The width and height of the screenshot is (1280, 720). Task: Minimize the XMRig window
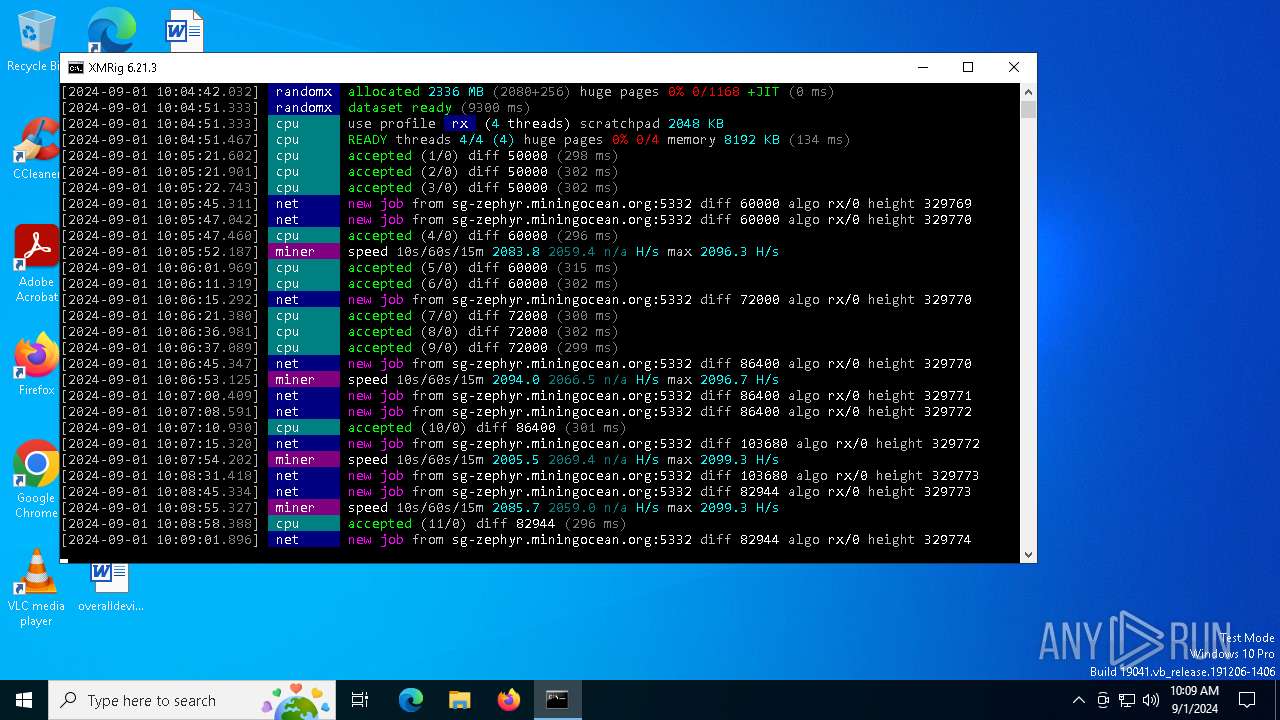pos(921,68)
